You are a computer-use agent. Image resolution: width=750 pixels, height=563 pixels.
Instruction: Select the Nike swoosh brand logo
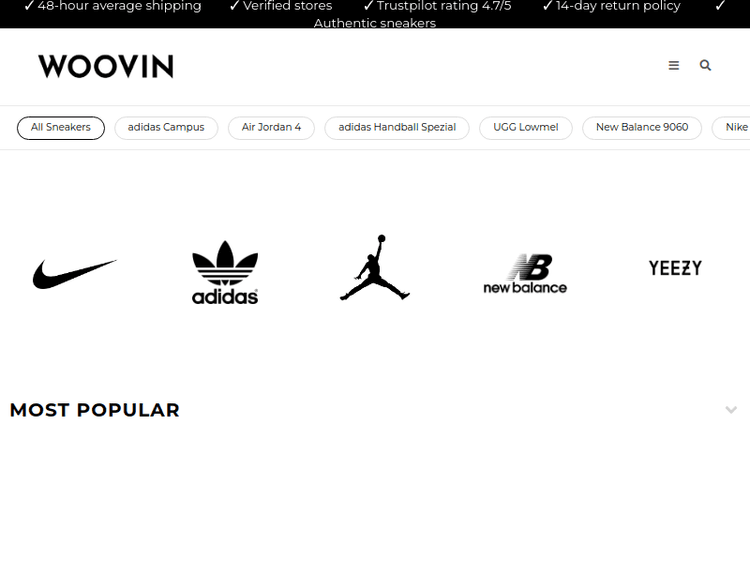tap(75, 274)
